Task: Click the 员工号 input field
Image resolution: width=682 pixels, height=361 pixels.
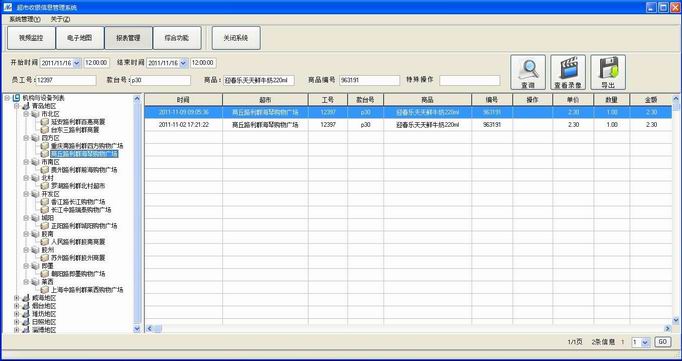Action: 66,80
